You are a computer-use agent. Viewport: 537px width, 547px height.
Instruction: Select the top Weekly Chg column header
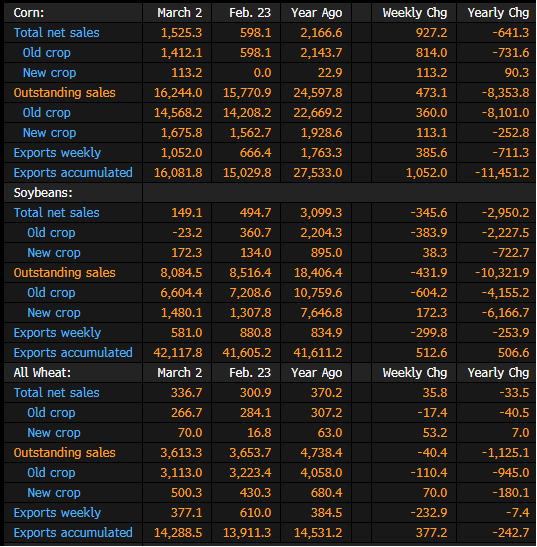415,13
